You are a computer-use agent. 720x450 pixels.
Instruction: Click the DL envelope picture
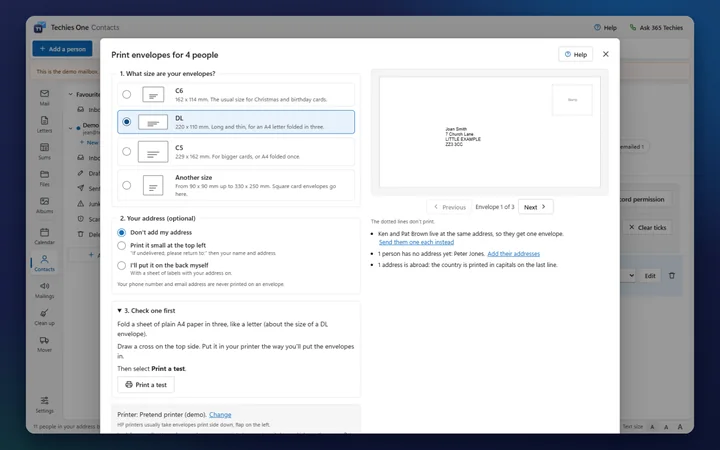(x=153, y=122)
